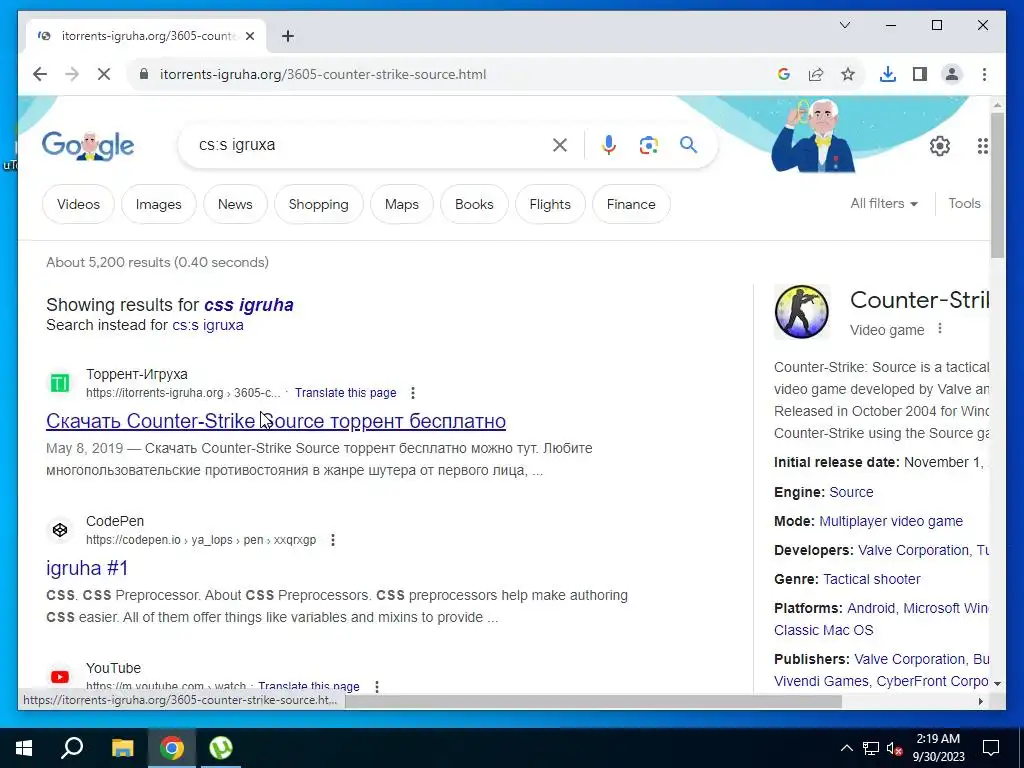Show hidden system tray icons

[846, 748]
